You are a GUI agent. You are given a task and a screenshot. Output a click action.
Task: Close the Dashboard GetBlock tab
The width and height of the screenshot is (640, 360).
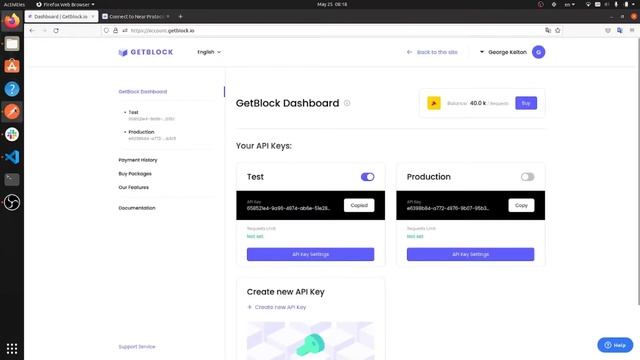pos(93,16)
